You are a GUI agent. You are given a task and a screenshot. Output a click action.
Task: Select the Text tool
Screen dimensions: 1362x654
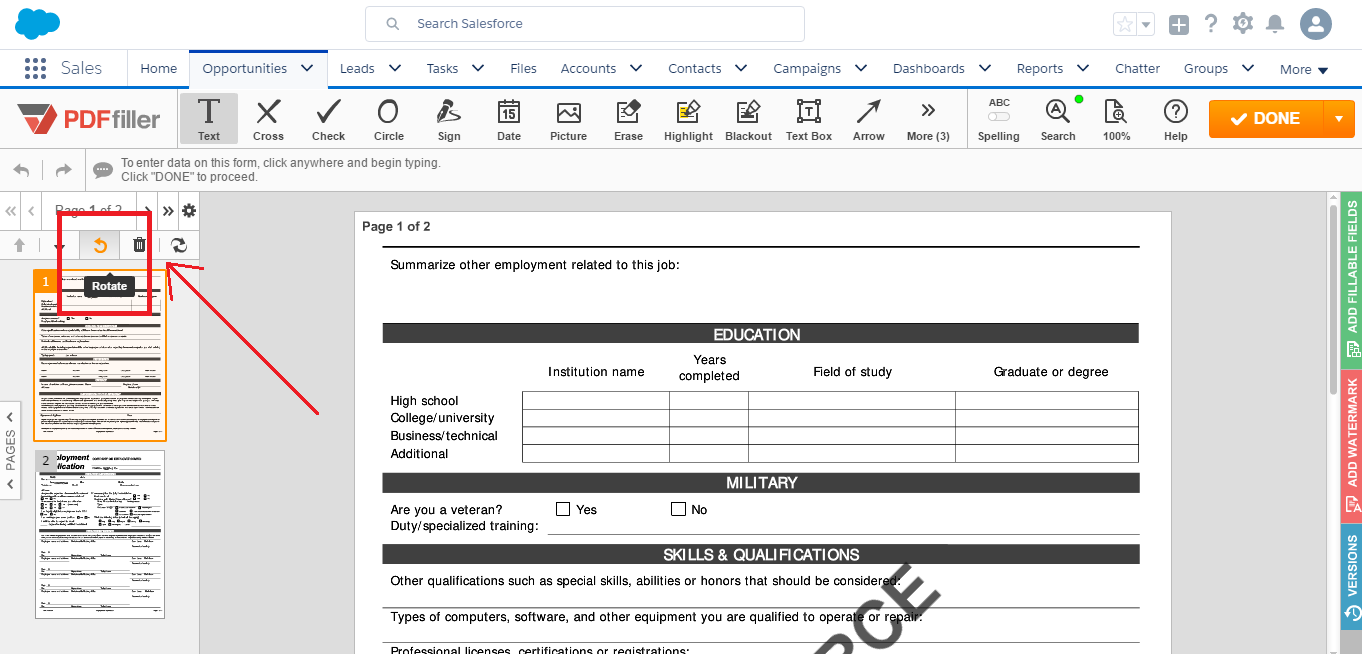pos(209,119)
